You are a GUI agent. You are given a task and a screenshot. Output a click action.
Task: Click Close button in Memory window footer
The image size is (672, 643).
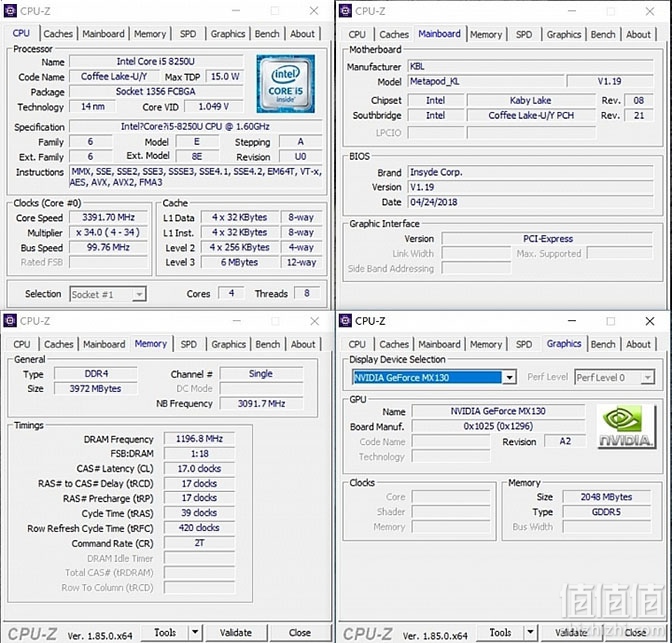(x=300, y=632)
